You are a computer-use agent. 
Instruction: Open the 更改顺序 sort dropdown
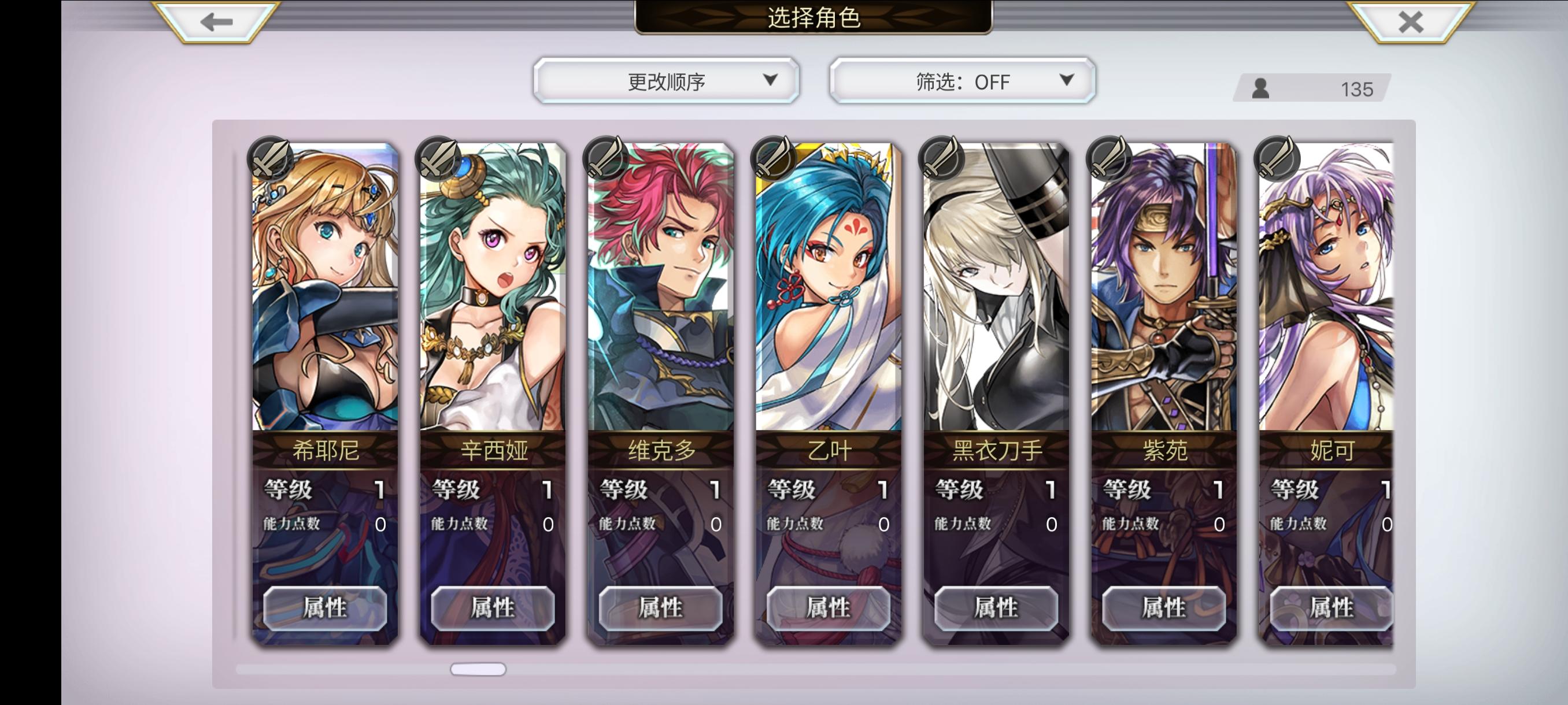tap(667, 81)
